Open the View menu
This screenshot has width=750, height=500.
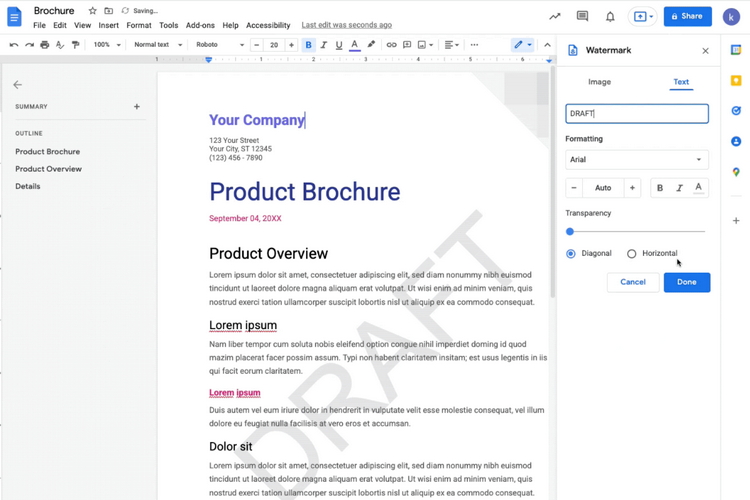(x=82, y=25)
